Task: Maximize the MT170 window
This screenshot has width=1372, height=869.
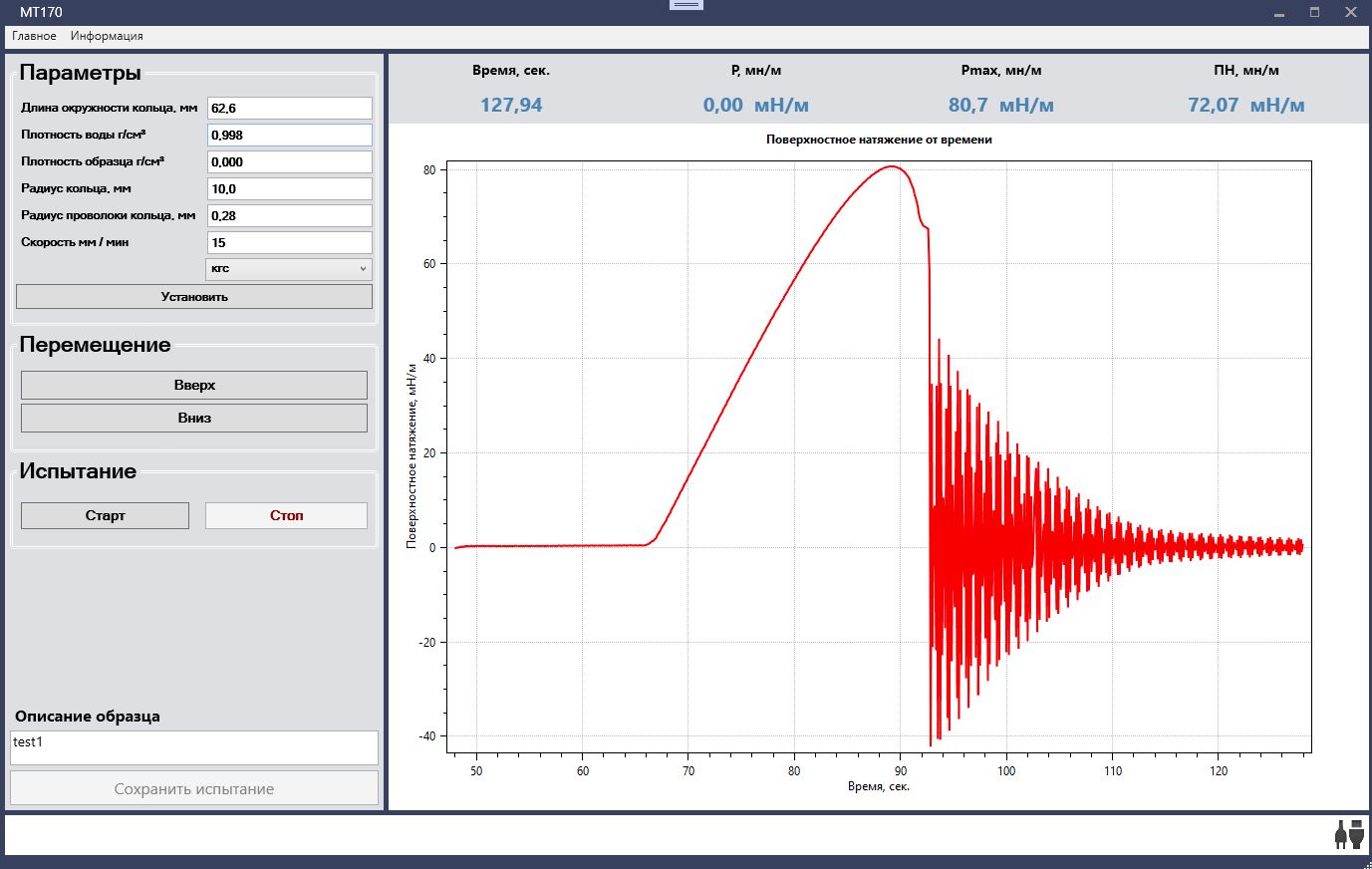Action: pos(1314,13)
